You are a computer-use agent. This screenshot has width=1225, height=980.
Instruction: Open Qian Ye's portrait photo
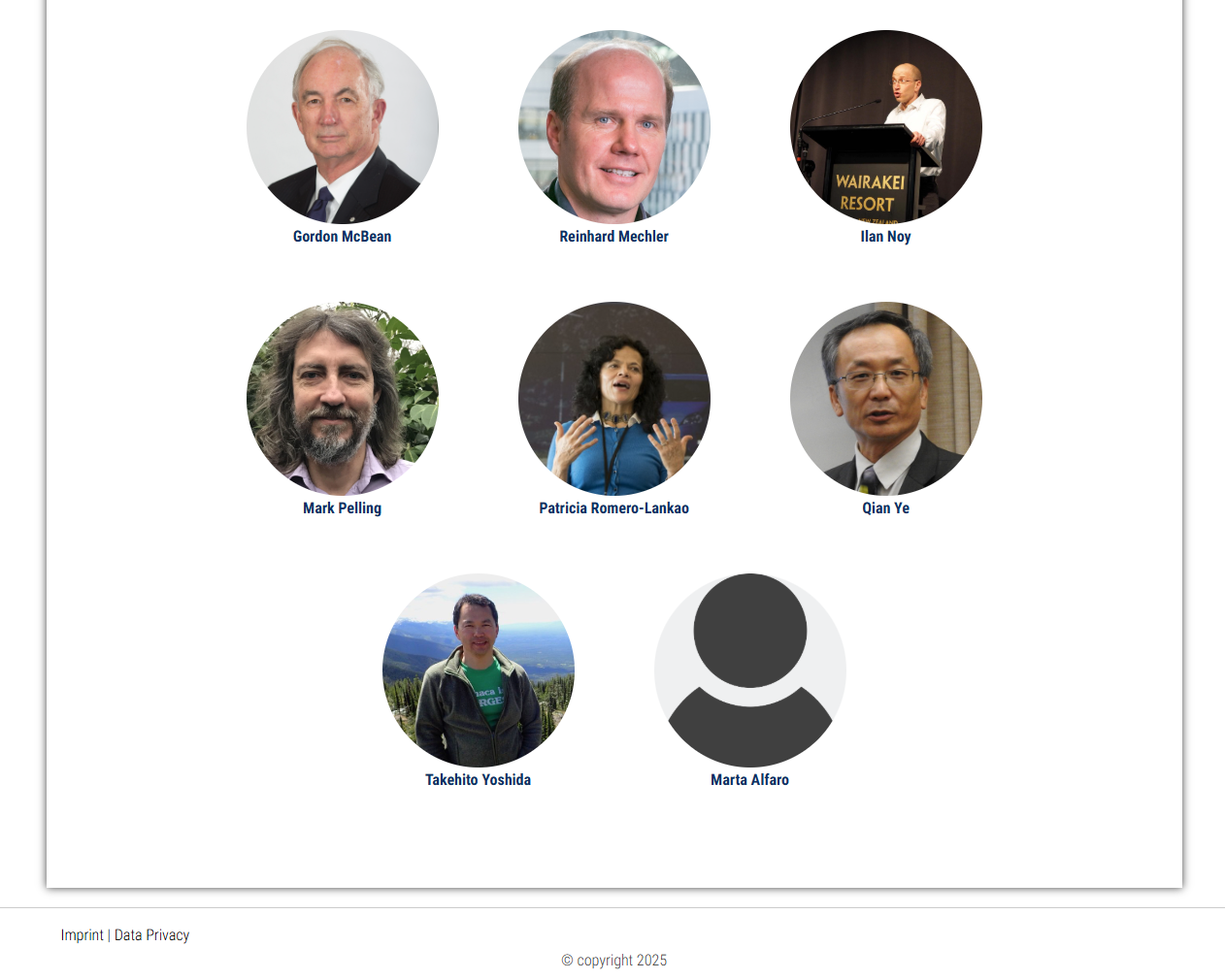click(886, 399)
